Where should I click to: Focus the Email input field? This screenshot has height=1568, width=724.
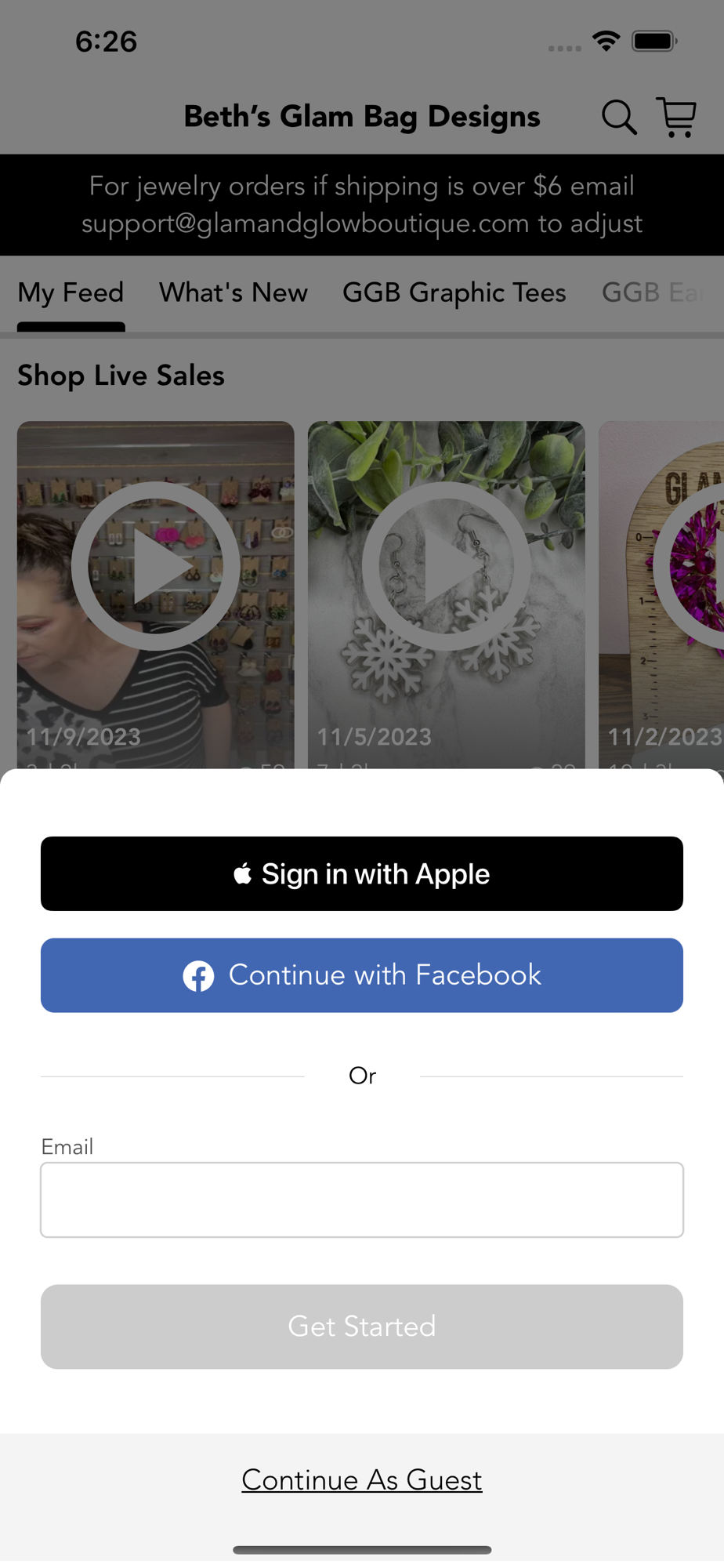click(362, 1200)
